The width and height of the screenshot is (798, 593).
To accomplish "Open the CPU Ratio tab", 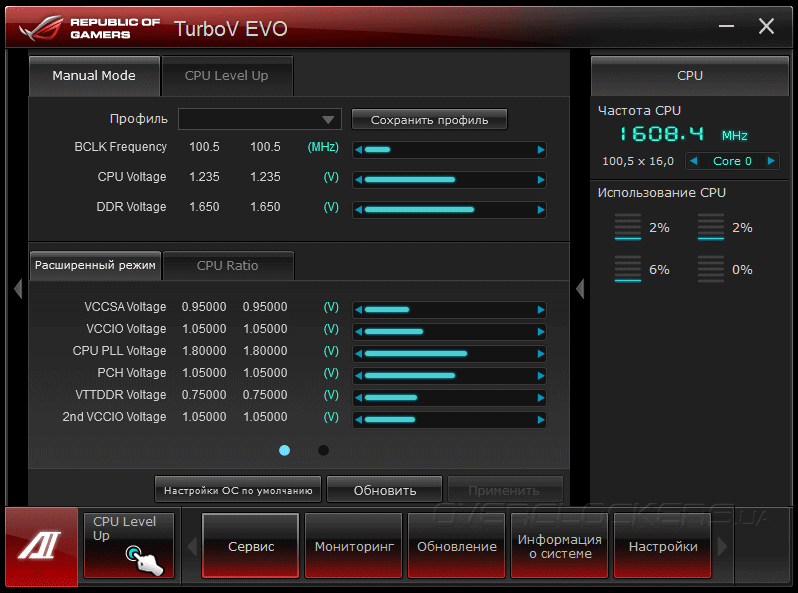I will pos(228,266).
